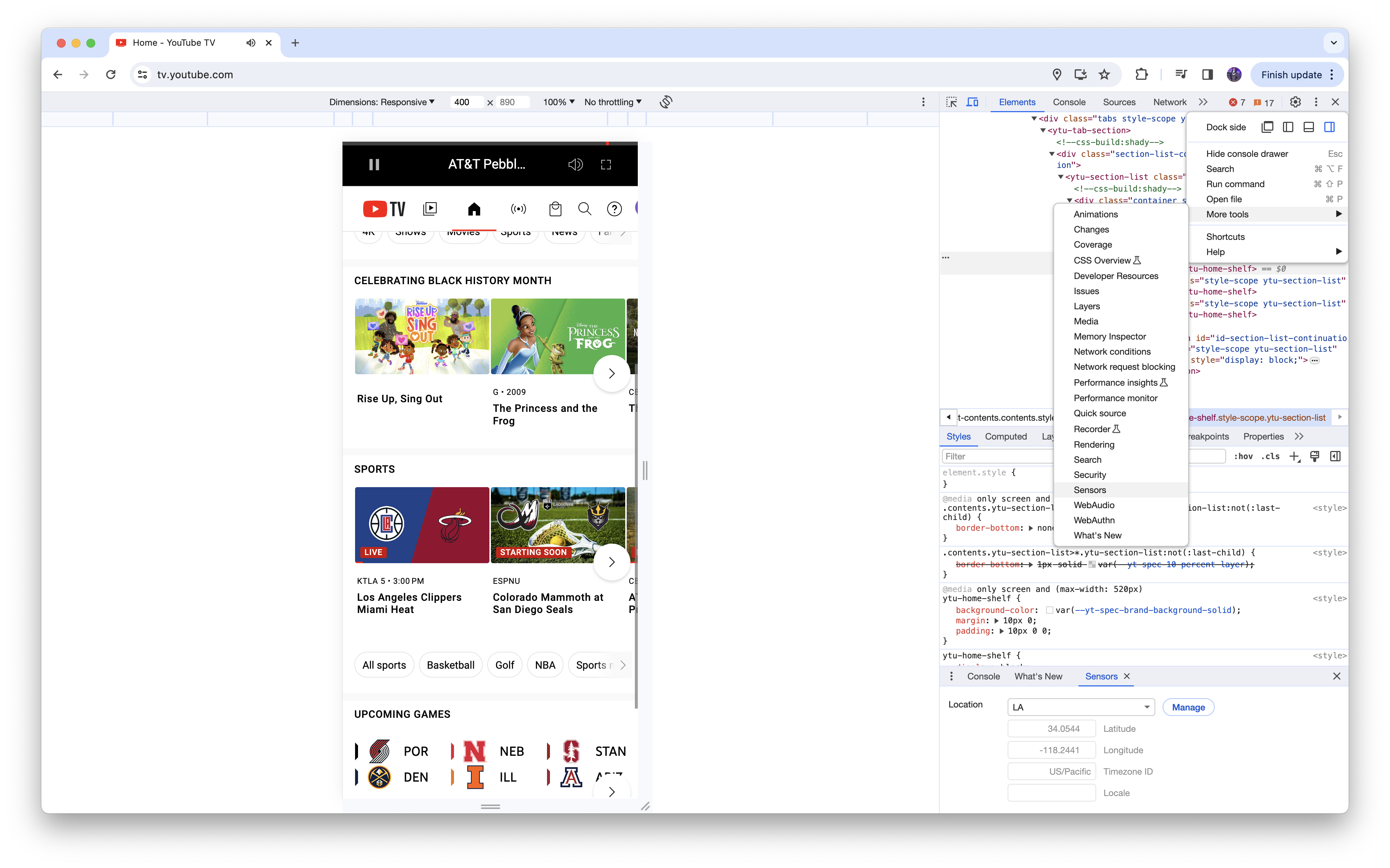The height and width of the screenshot is (868, 1390).
Task: Click Manage locations button
Action: [x=1188, y=707]
